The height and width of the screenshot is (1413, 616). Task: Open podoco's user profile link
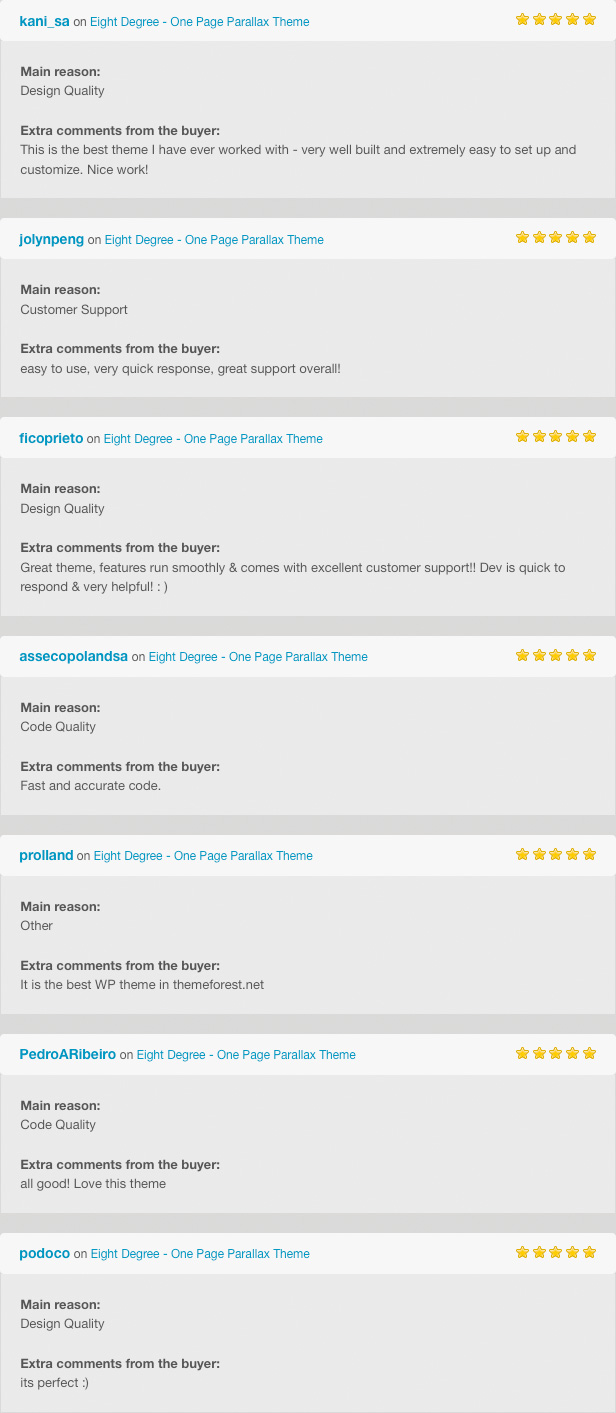point(44,1253)
